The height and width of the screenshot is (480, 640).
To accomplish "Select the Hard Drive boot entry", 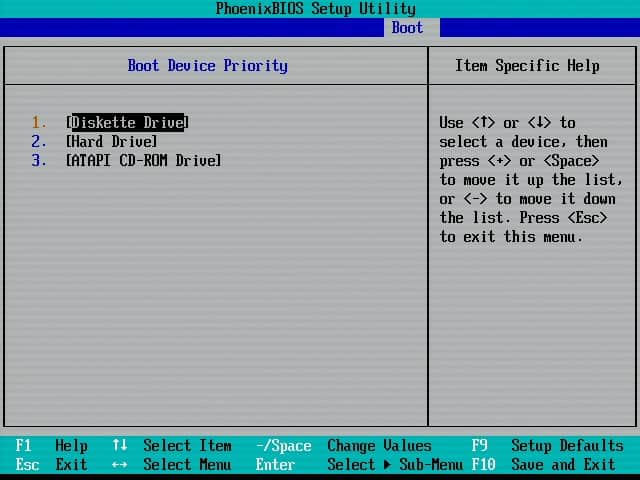I will click(111, 142).
